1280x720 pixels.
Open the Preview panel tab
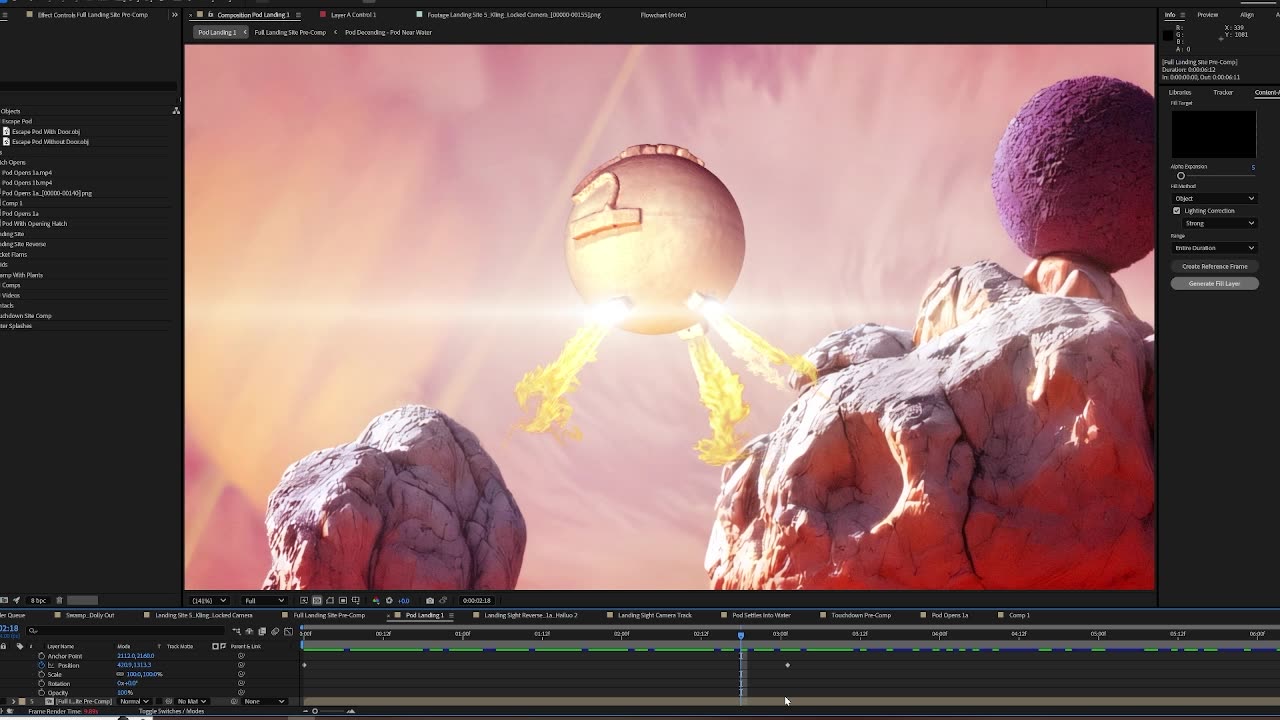pos(1208,15)
